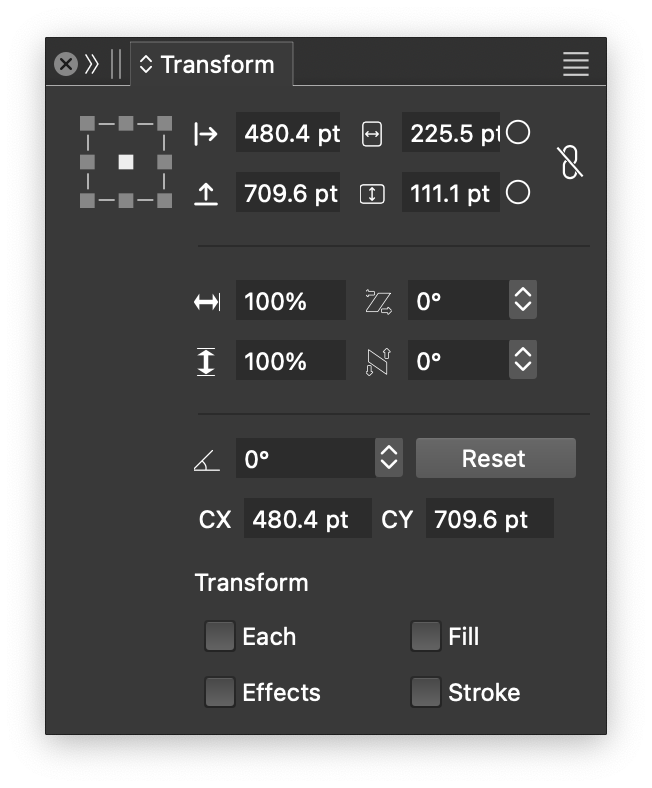652x788 pixels.
Task: Click the horizontal scale icon
Action: (x=207, y=302)
